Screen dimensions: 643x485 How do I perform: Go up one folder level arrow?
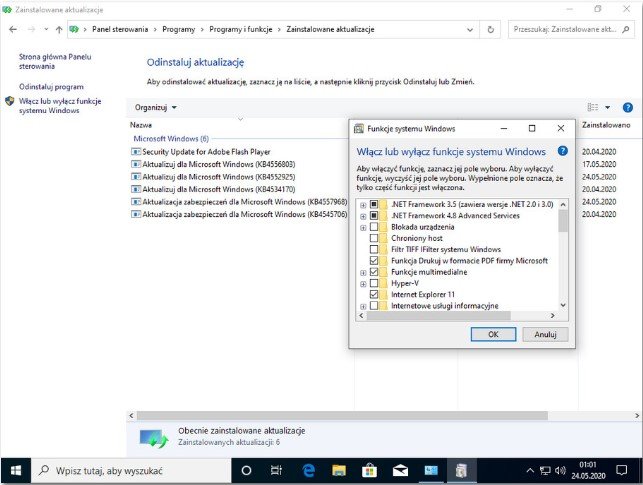click(59, 30)
